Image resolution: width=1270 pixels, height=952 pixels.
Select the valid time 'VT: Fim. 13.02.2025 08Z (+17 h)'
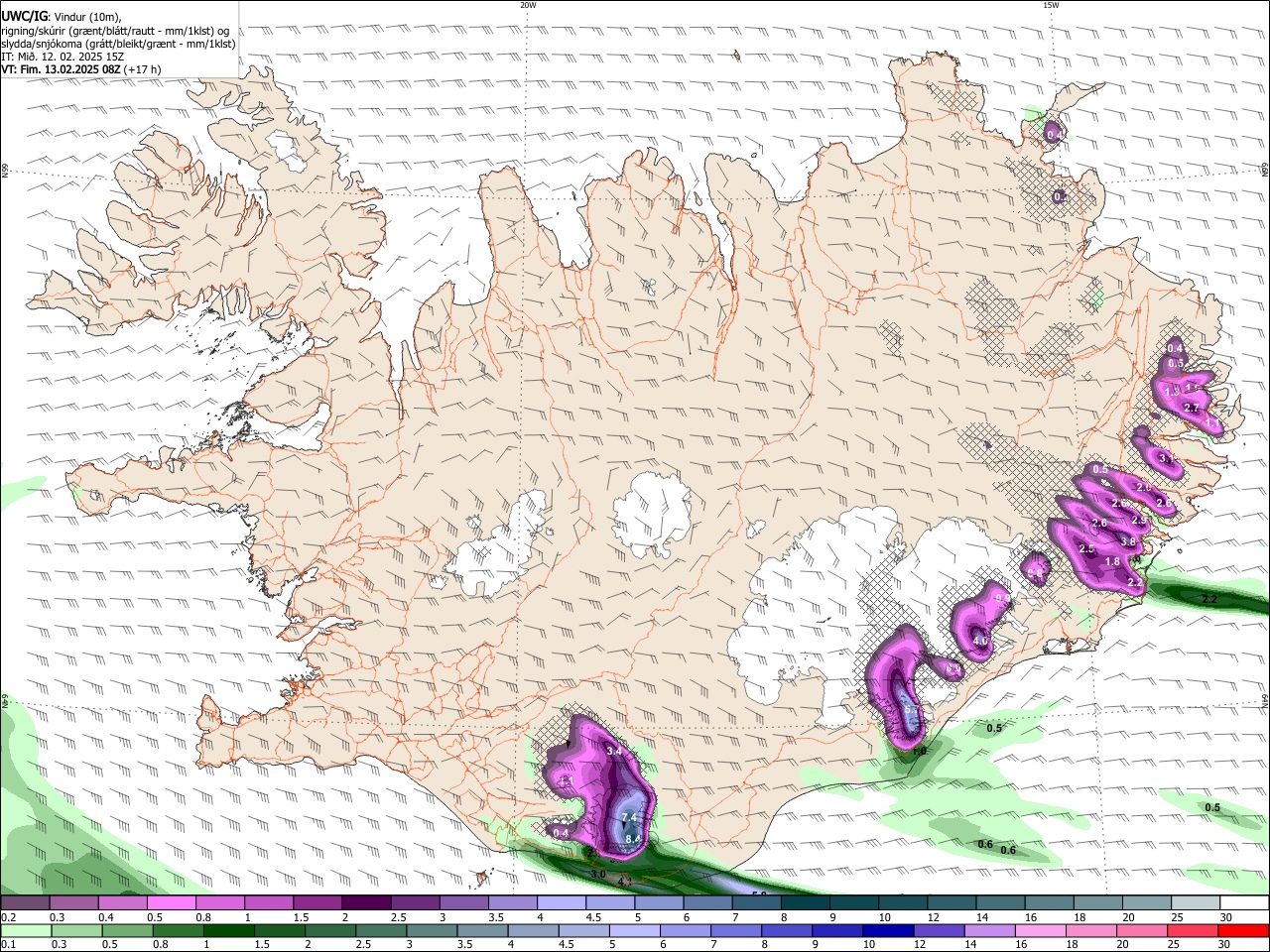81,69
